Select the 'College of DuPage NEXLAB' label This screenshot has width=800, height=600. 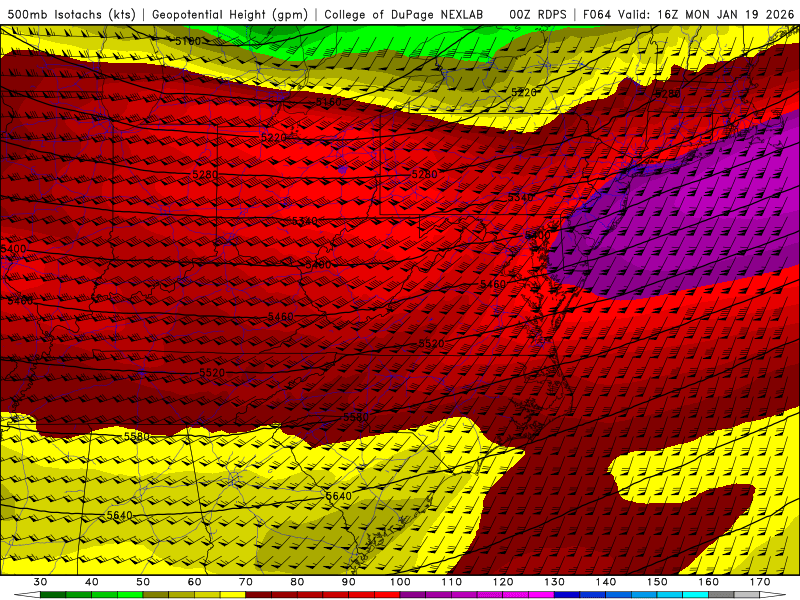pyautogui.click(x=404, y=15)
